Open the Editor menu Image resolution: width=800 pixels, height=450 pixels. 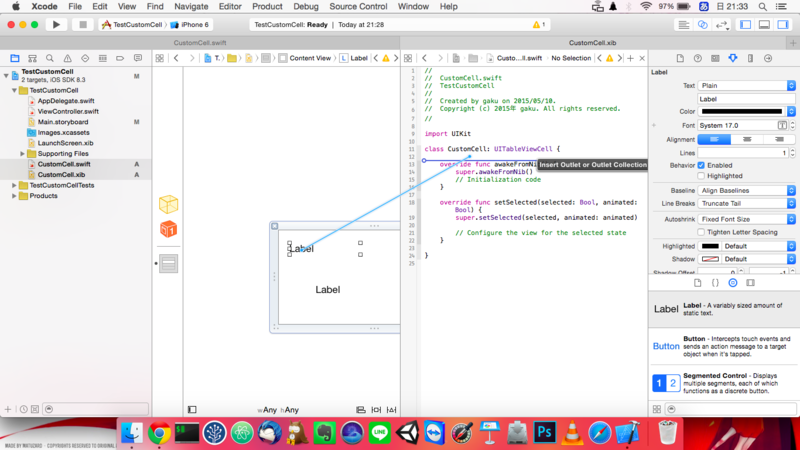coord(230,7)
